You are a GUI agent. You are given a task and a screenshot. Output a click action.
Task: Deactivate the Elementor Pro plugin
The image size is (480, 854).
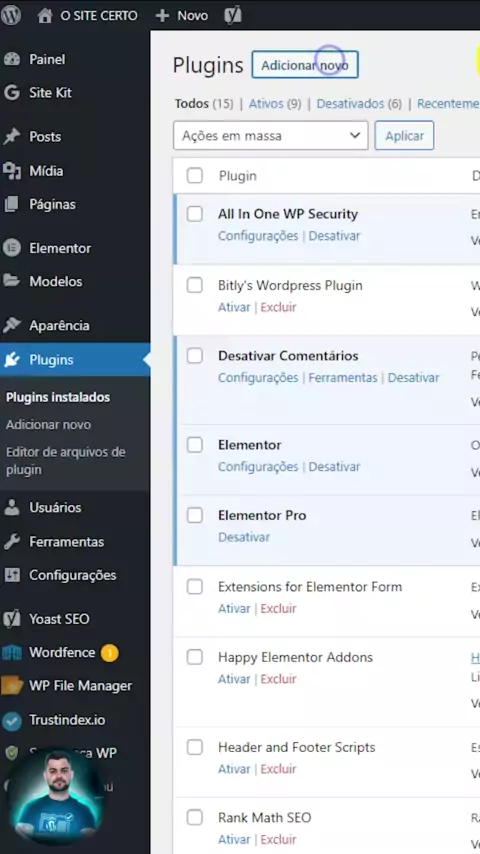244,537
